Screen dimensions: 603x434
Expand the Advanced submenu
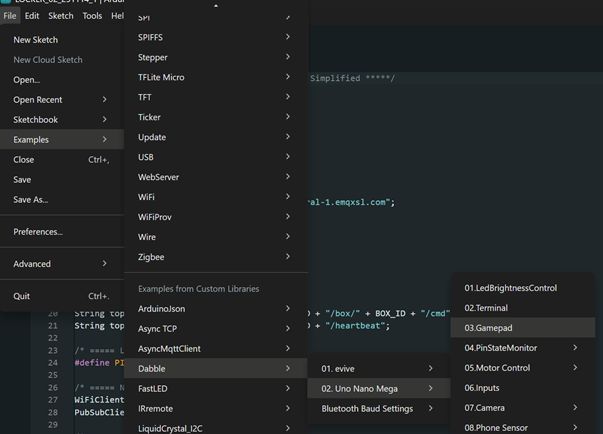(x=62, y=264)
